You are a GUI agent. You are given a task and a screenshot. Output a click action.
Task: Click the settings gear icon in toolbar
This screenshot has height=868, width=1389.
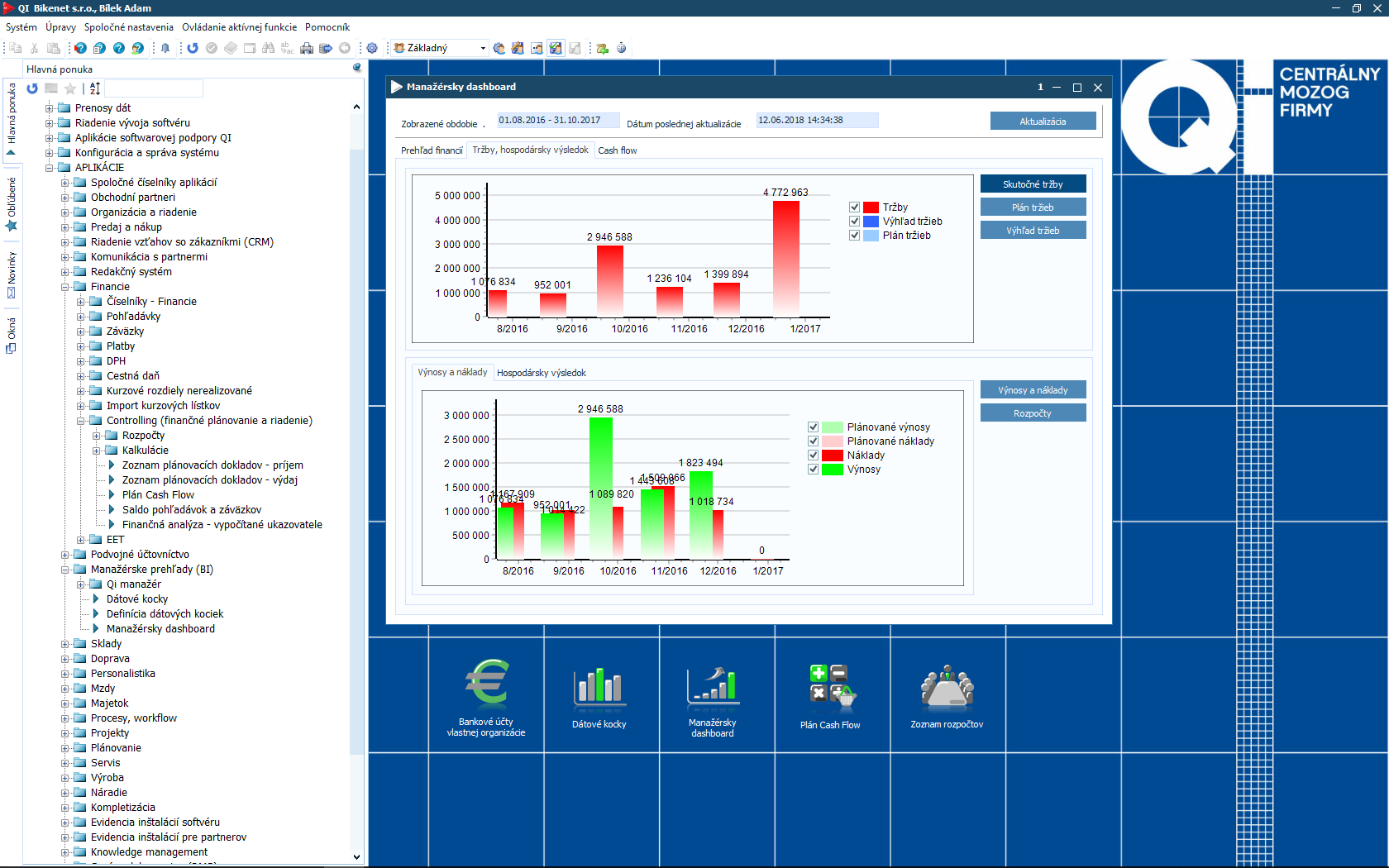point(372,48)
